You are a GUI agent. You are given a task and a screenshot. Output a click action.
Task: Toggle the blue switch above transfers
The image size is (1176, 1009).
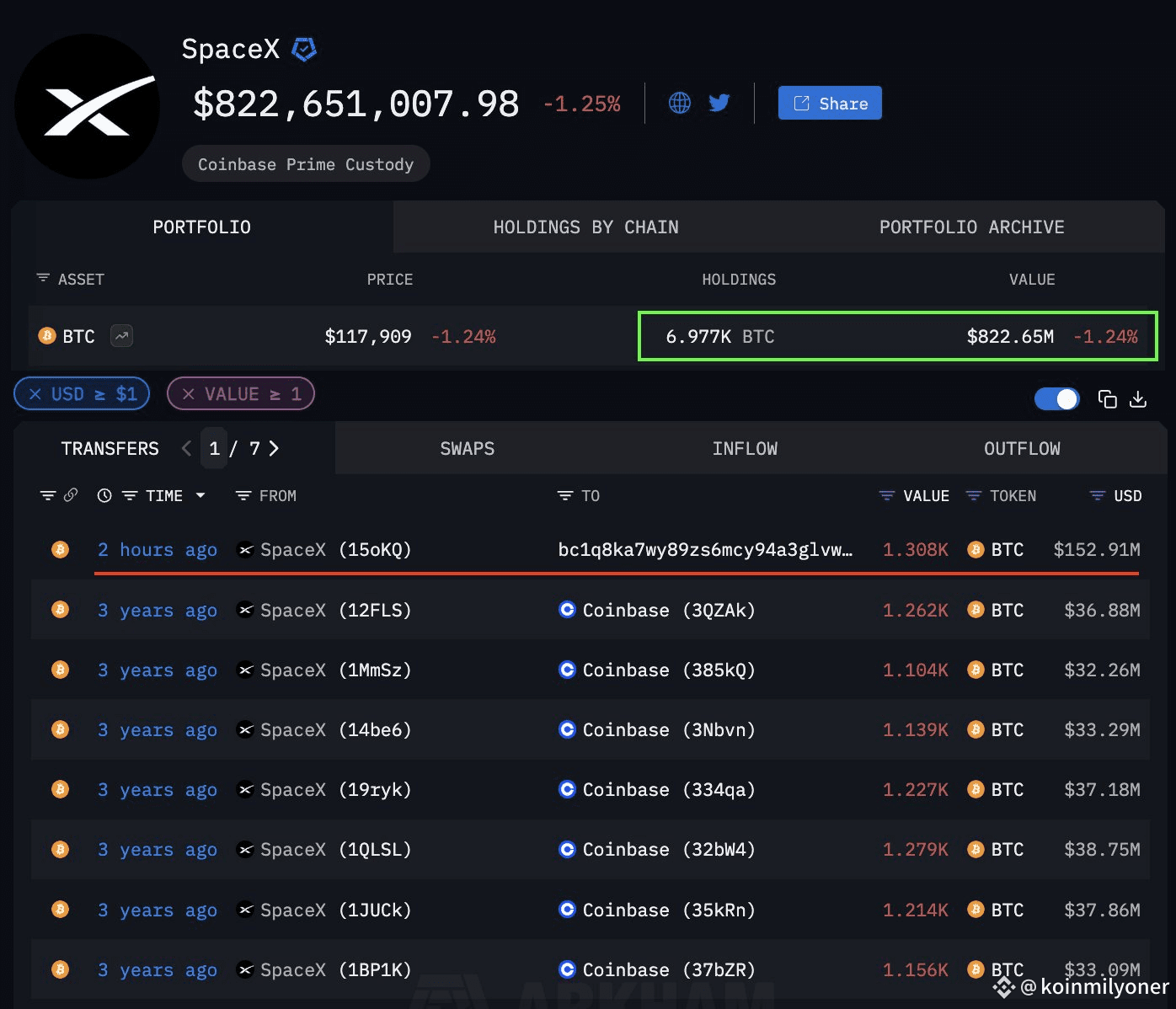pyautogui.click(x=1056, y=398)
